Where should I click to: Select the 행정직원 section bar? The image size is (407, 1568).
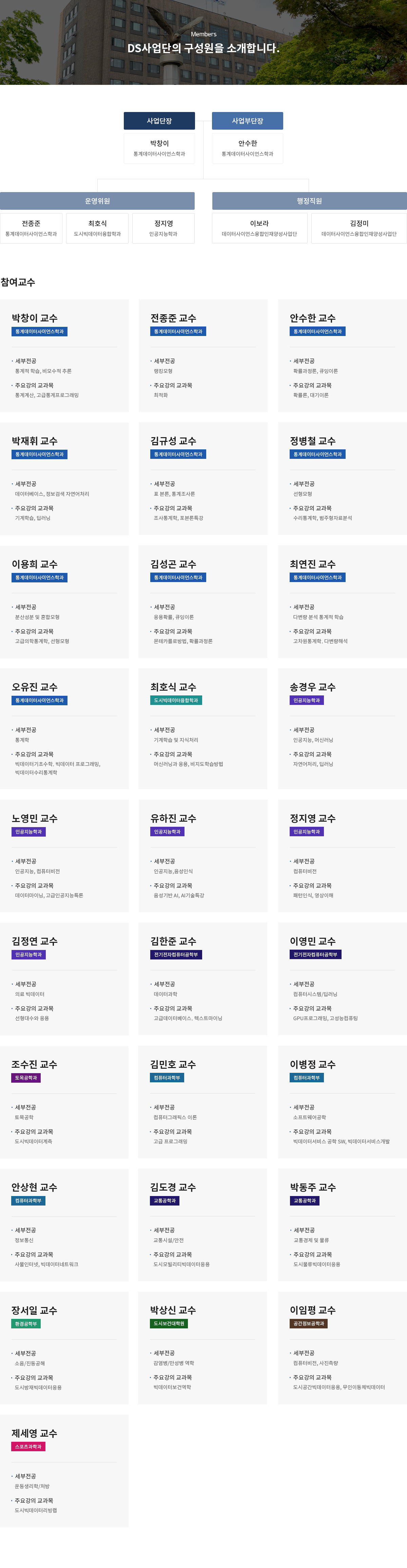coord(309,201)
